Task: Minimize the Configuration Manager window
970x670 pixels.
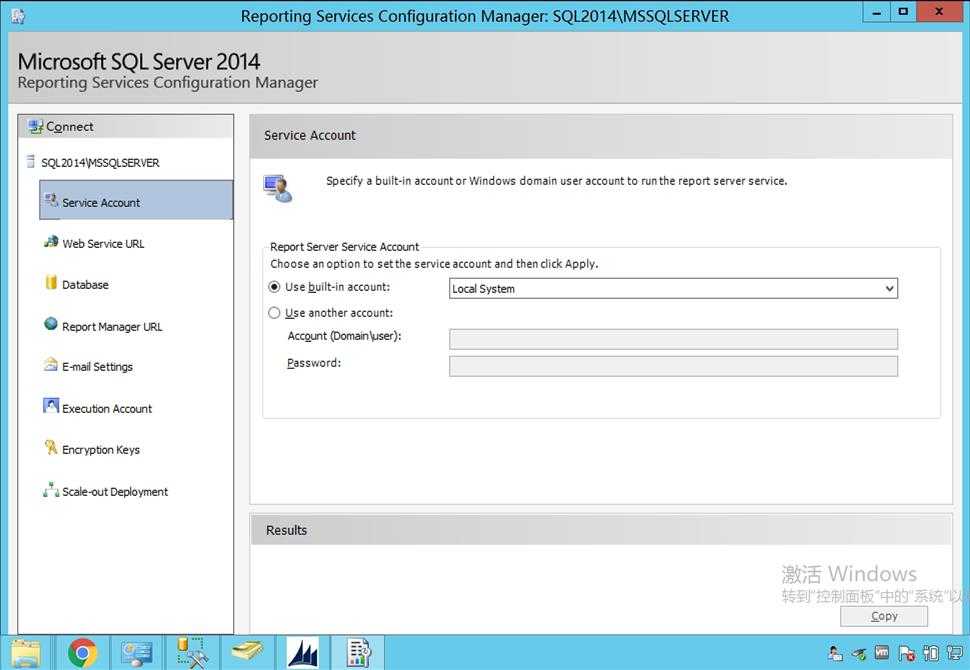Action: coord(877,12)
